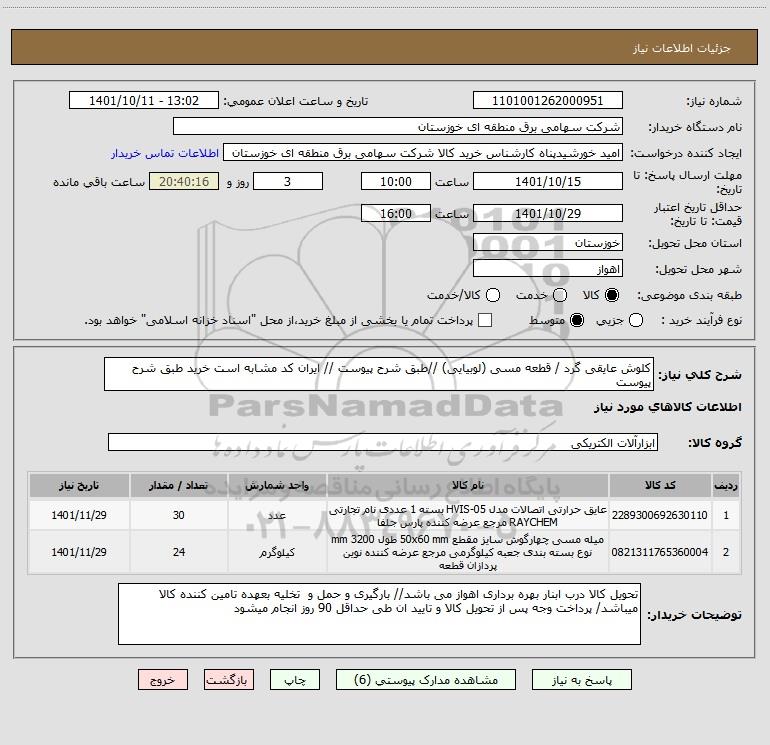Click the واحد شمارش column header

pyautogui.click(x=277, y=485)
